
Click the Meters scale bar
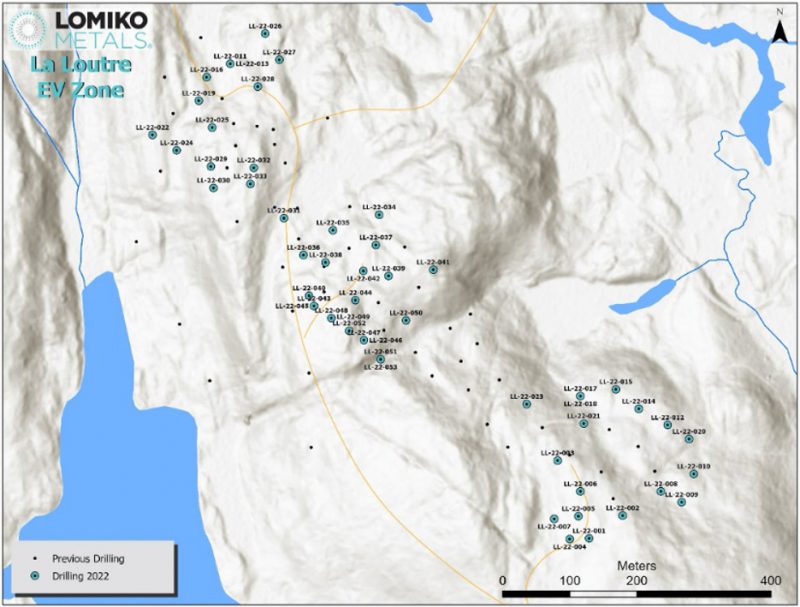click(636, 593)
